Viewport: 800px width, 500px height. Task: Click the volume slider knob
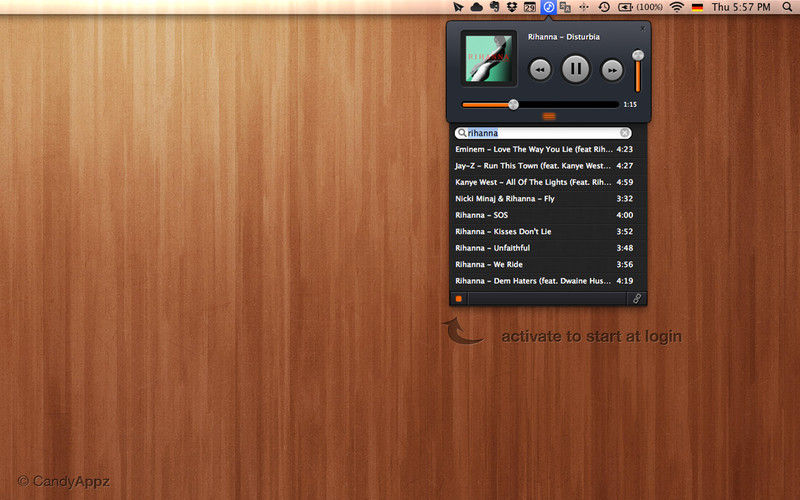pos(638,55)
